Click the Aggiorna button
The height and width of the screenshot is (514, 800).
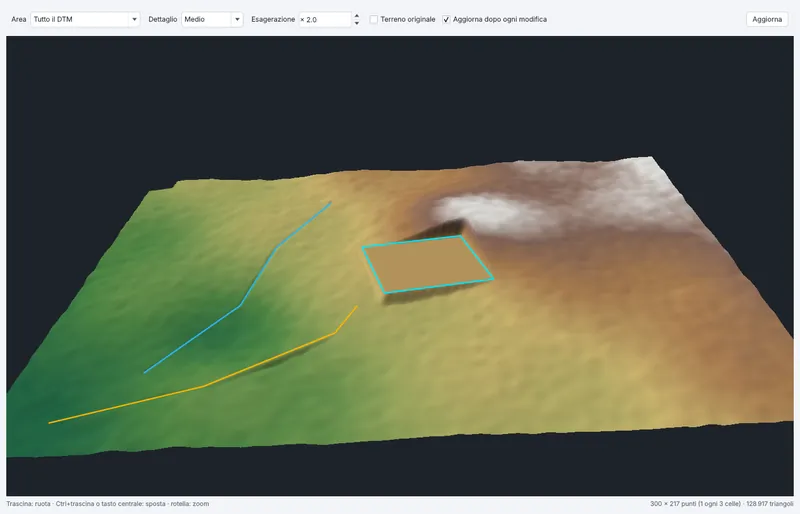(767, 19)
